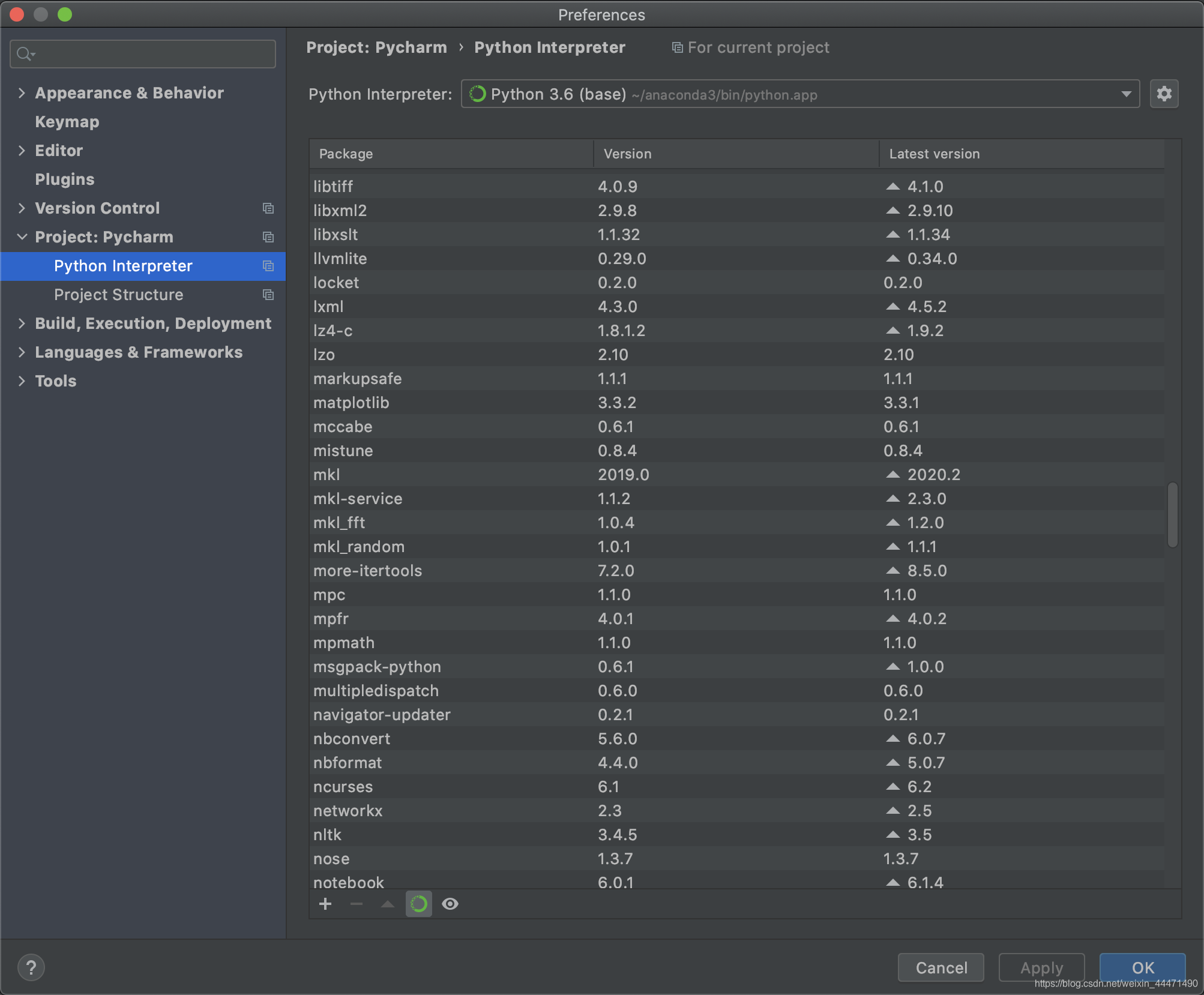This screenshot has width=1204, height=995.
Task: Click the gear/settings icon for interpreter
Action: click(1165, 94)
